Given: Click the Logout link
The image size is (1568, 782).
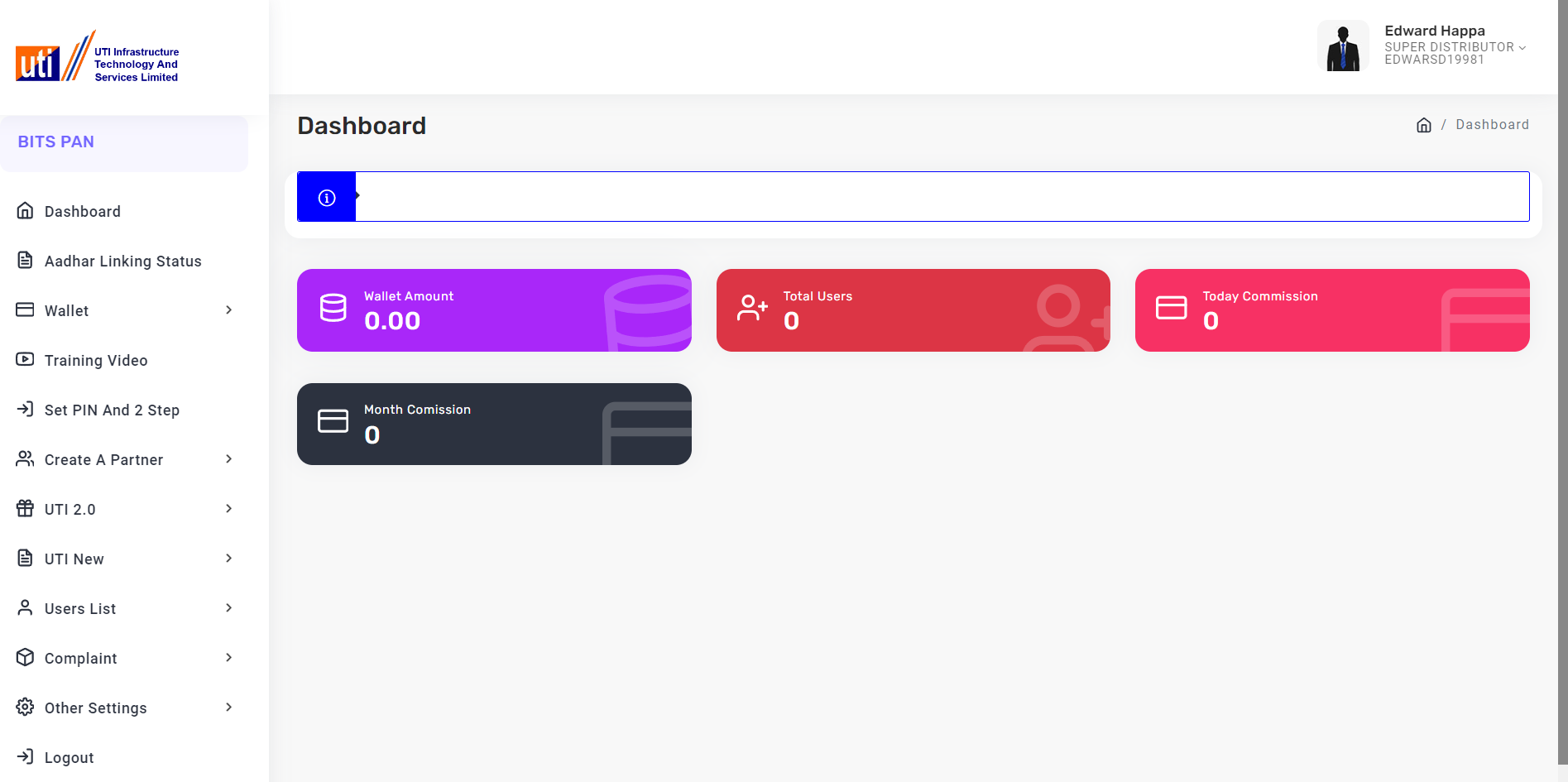Looking at the screenshot, I should tap(69, 758).
